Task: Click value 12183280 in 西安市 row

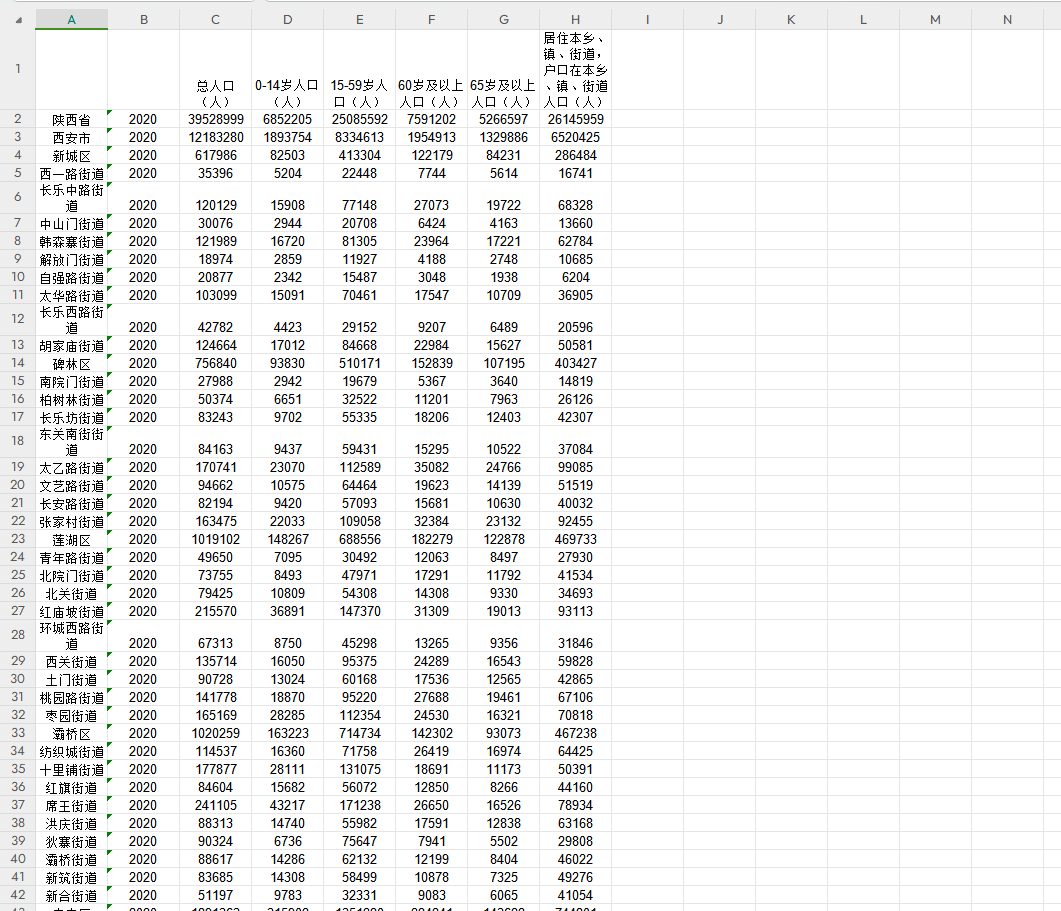Action: [x=215, y=137]
